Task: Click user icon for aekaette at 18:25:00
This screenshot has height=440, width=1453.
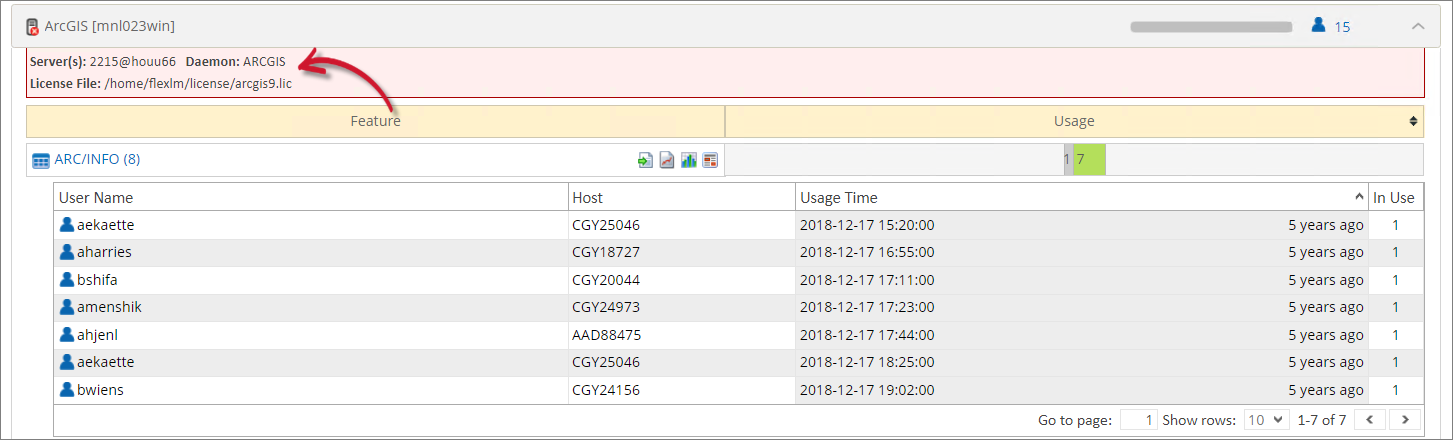Action: click(x=67, y=362)
